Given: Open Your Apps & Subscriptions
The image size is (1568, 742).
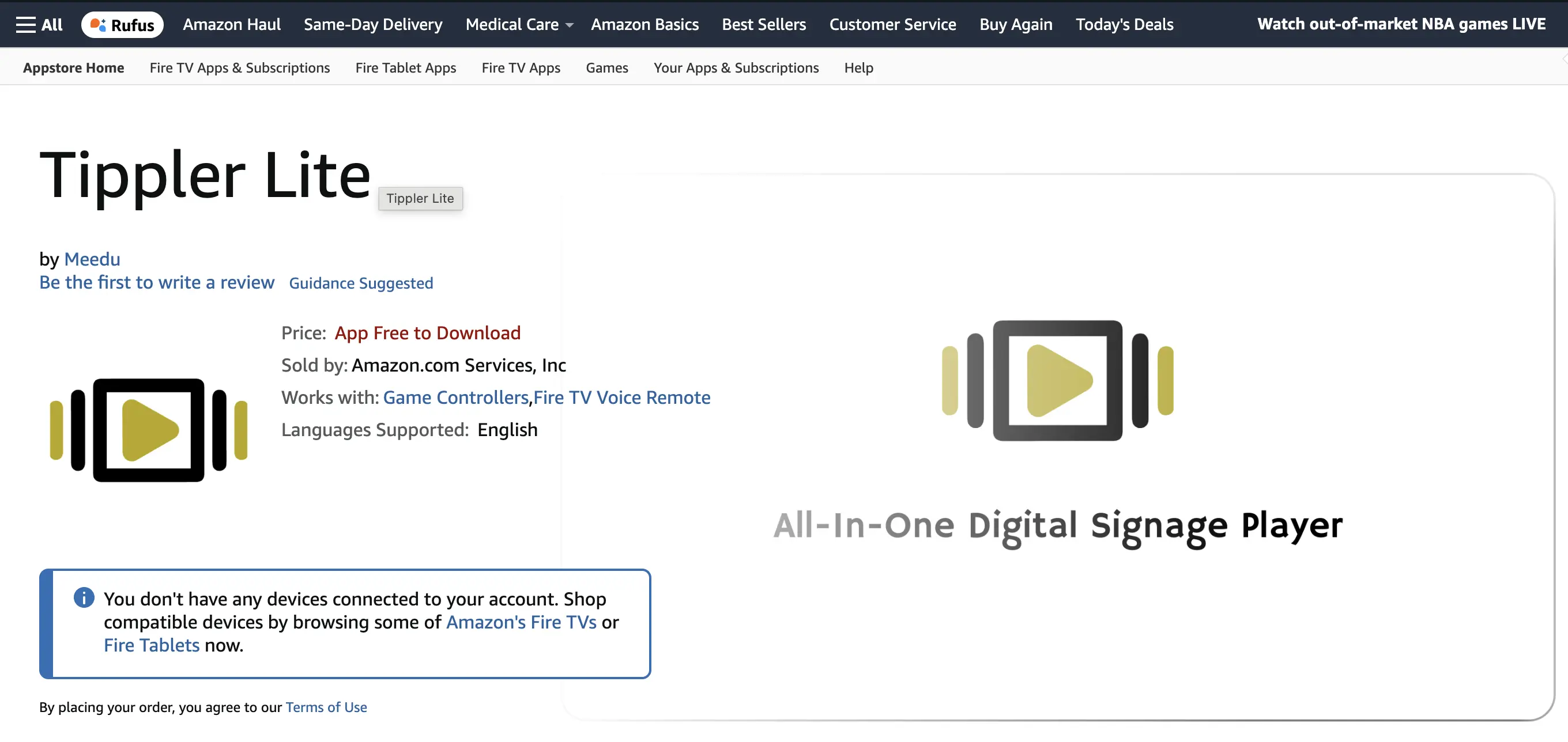Looking at the screenshot, I should (736, 67).
